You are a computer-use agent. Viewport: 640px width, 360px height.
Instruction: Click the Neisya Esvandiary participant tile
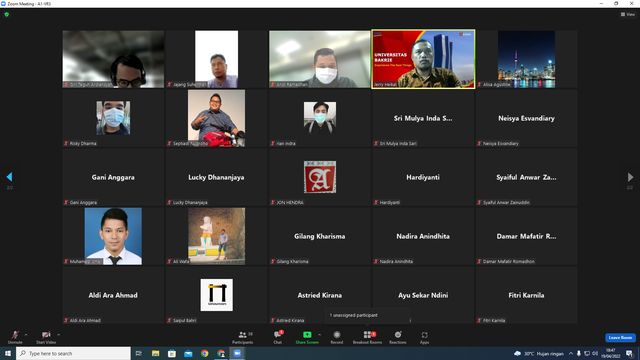pyautogui.click(x=526, y=118)
